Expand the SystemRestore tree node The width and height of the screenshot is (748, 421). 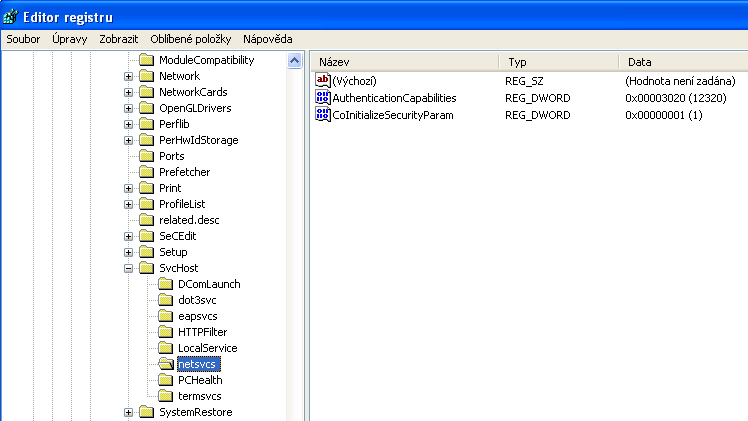click(128, 412)
